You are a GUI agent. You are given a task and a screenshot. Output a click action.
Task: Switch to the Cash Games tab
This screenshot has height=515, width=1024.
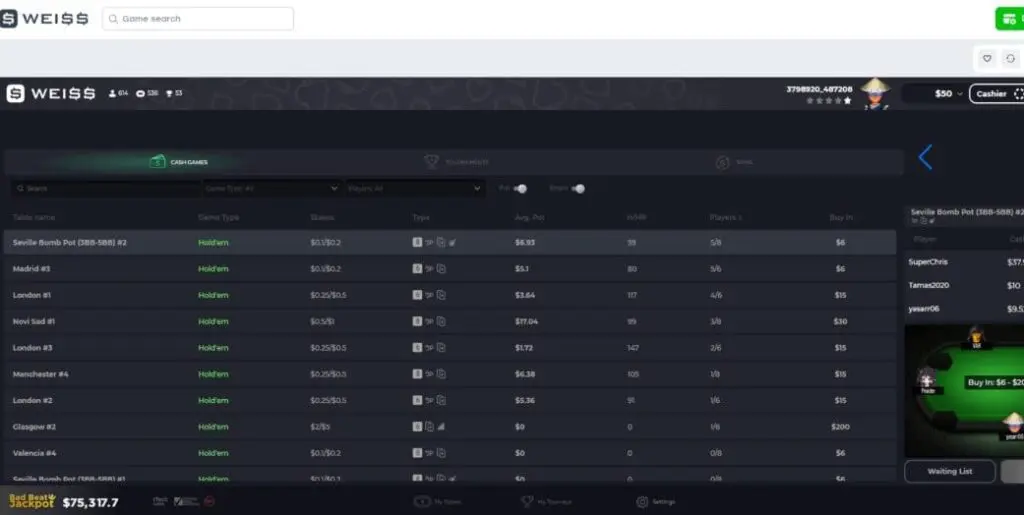tap(180, 162)
